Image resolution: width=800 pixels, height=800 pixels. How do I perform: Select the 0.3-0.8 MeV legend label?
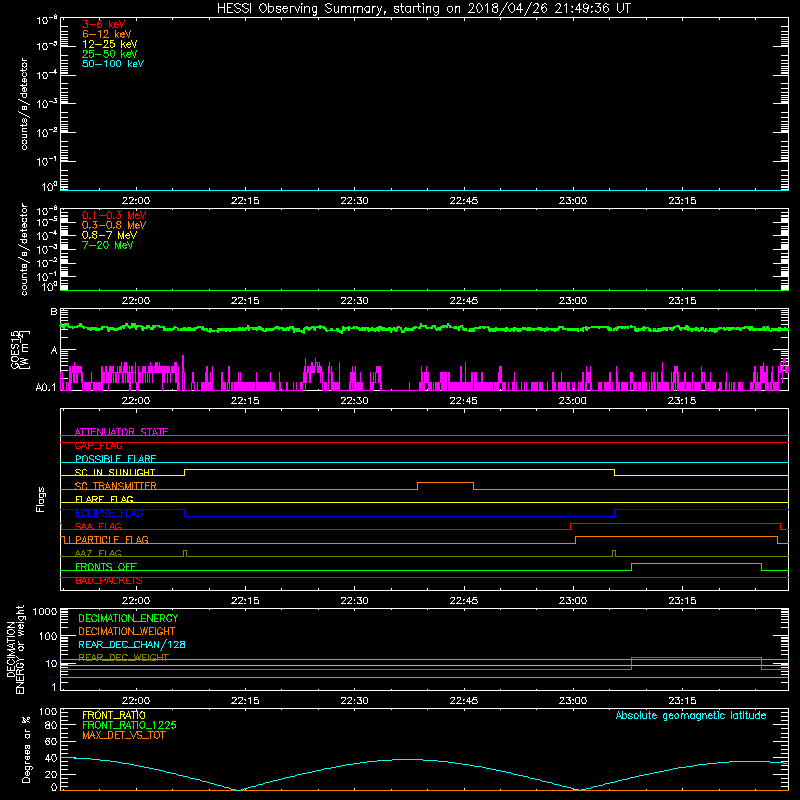tap(114, 225)
